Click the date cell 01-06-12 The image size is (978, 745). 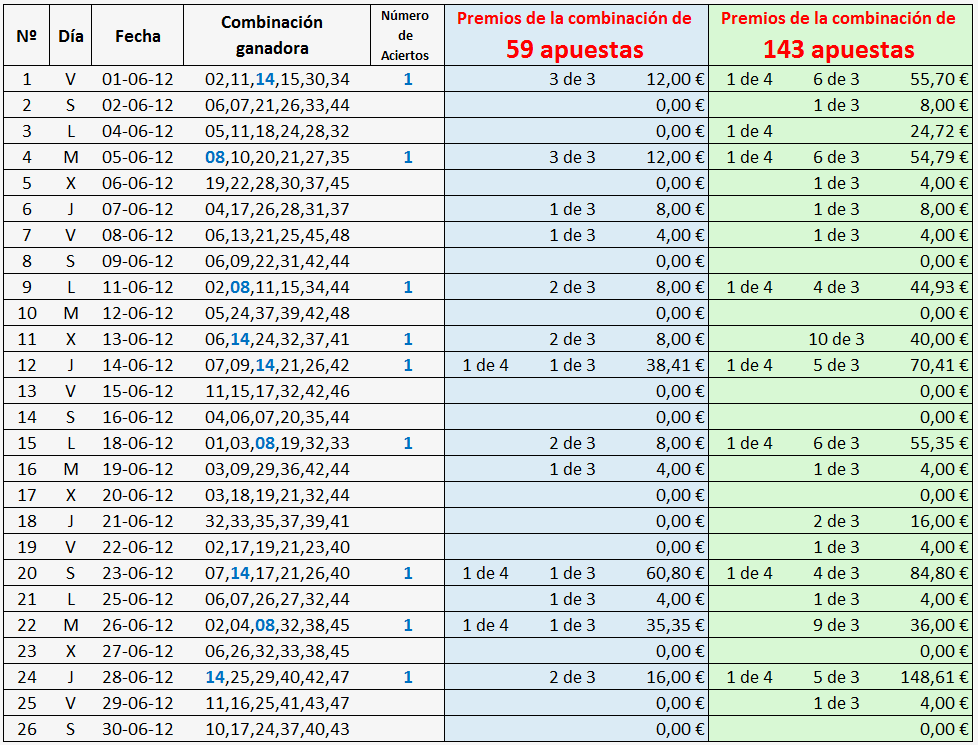(x=137, y=79)
